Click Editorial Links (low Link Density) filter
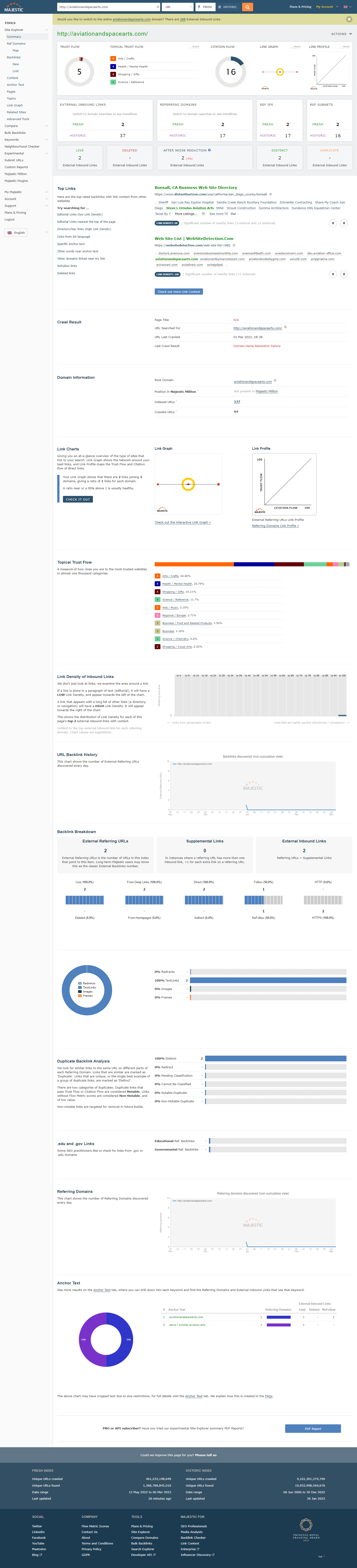Viewport: 357px width, 1568px height. click(80, 214)
